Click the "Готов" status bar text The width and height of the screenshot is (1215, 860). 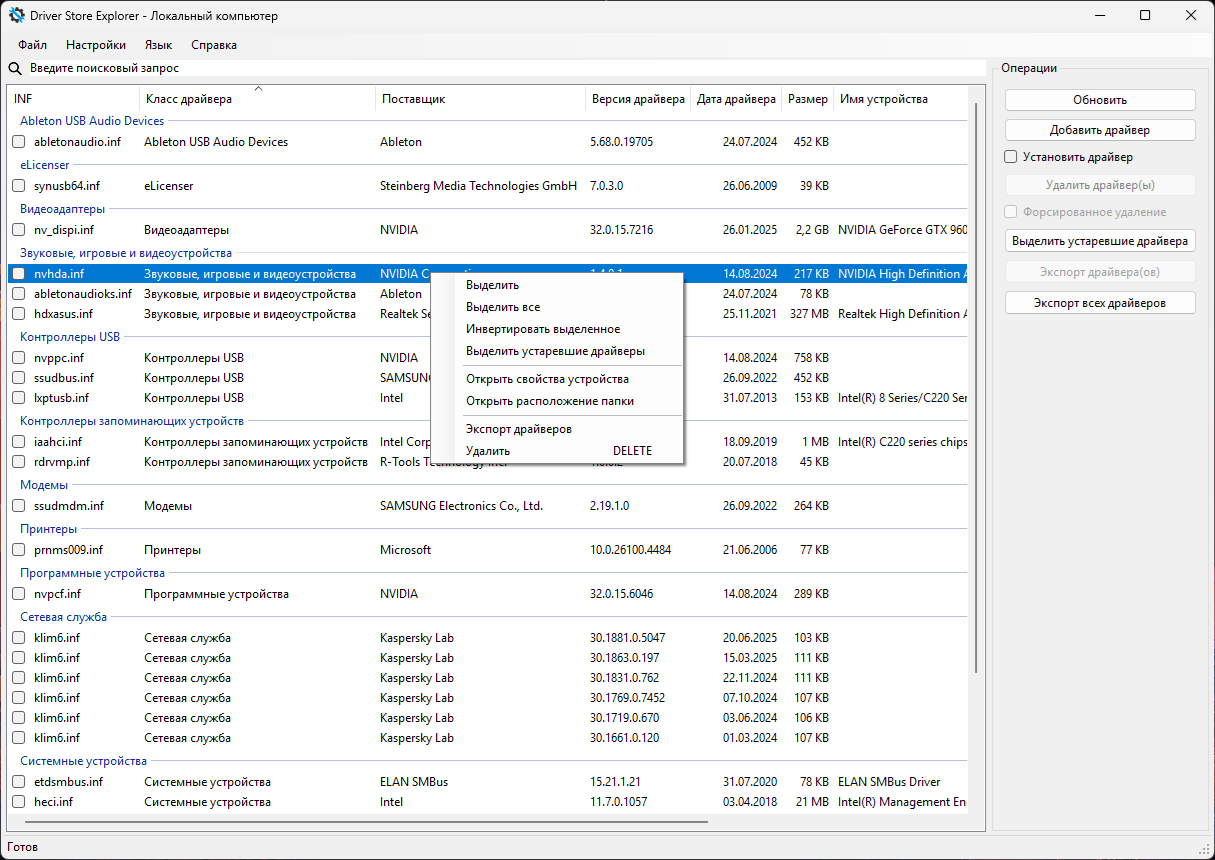point(23,847)
